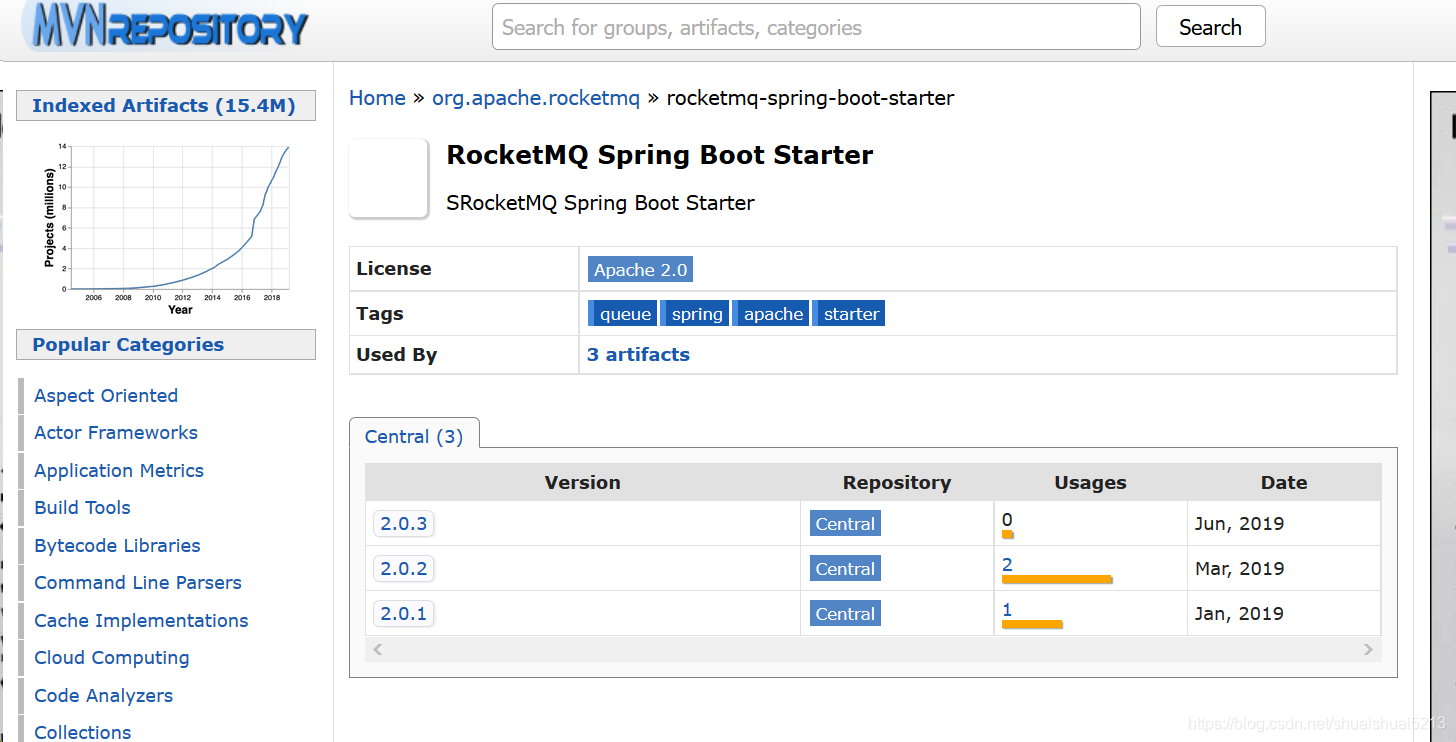The height and width of the screenshot is (742, 1456).
Task: Open the 3 artifacts used-by link
Action: click(638, 354)
